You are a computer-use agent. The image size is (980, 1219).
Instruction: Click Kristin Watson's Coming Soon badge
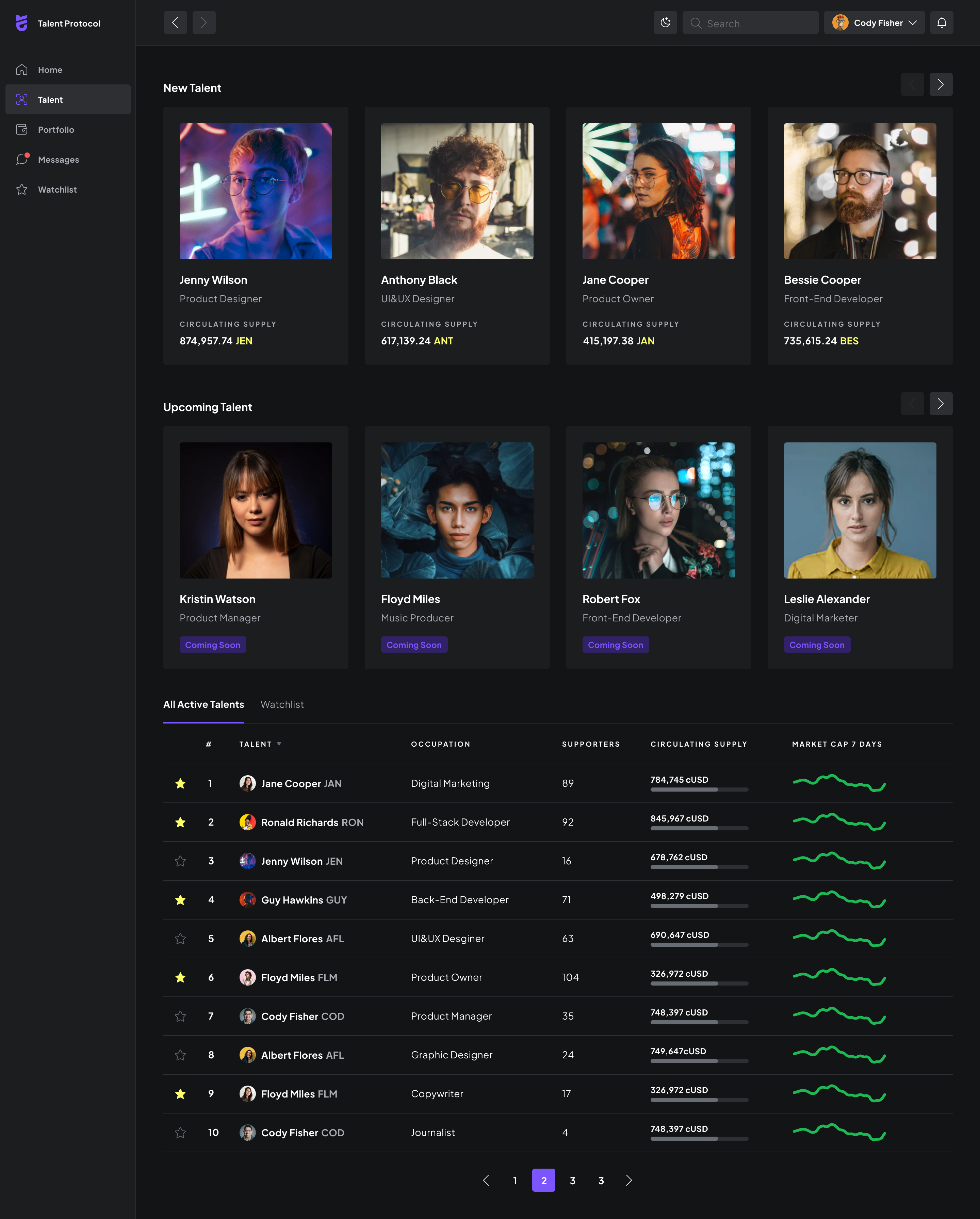click(x=213, y=645)
